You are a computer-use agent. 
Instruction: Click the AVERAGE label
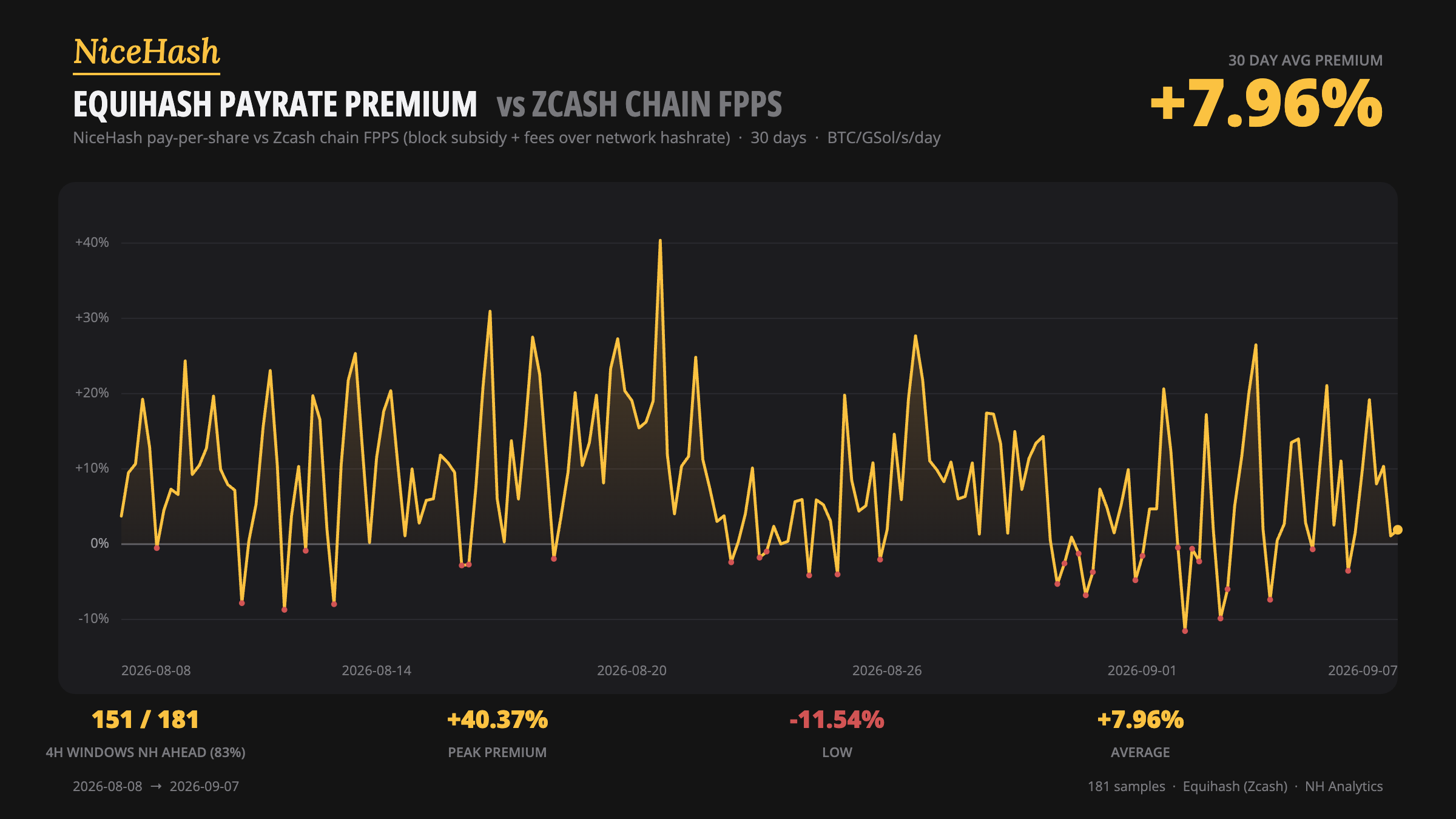pos(1141,753)
